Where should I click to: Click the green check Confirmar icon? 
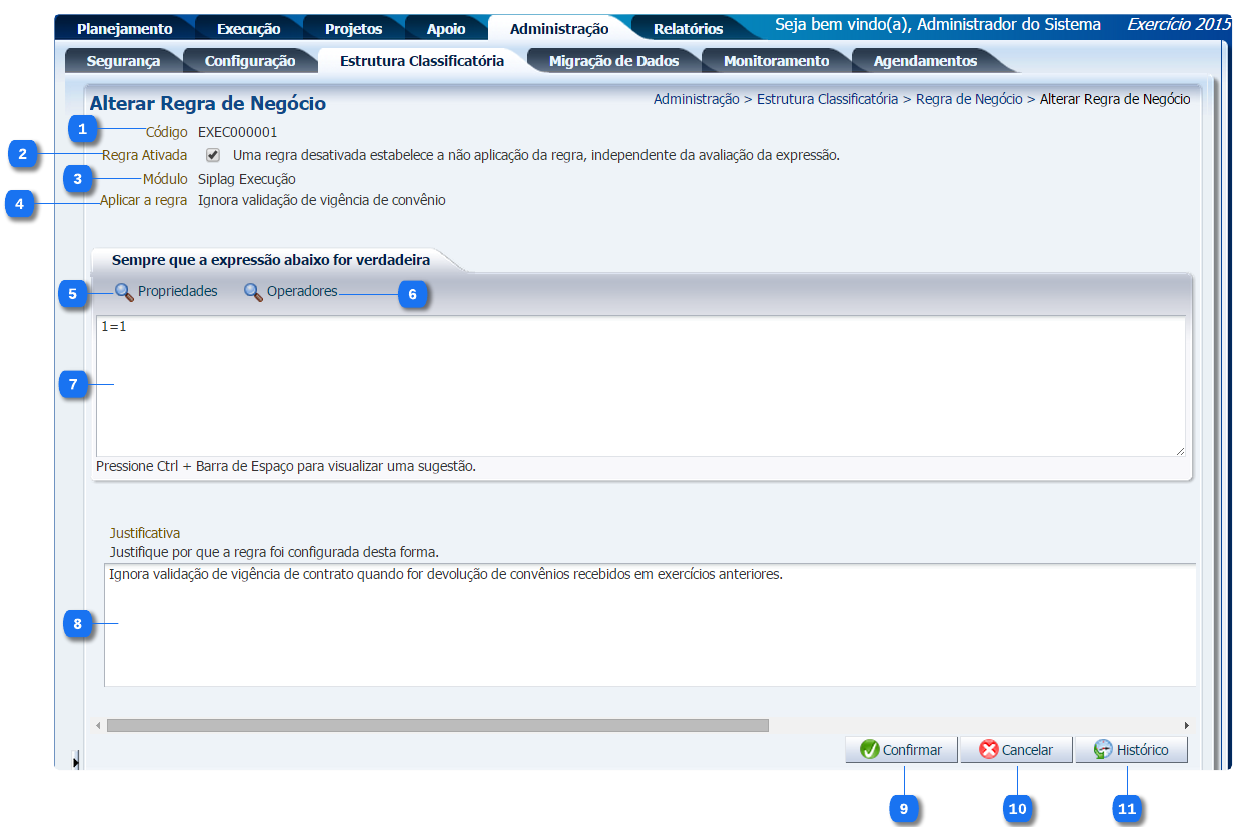pos(869,750)
